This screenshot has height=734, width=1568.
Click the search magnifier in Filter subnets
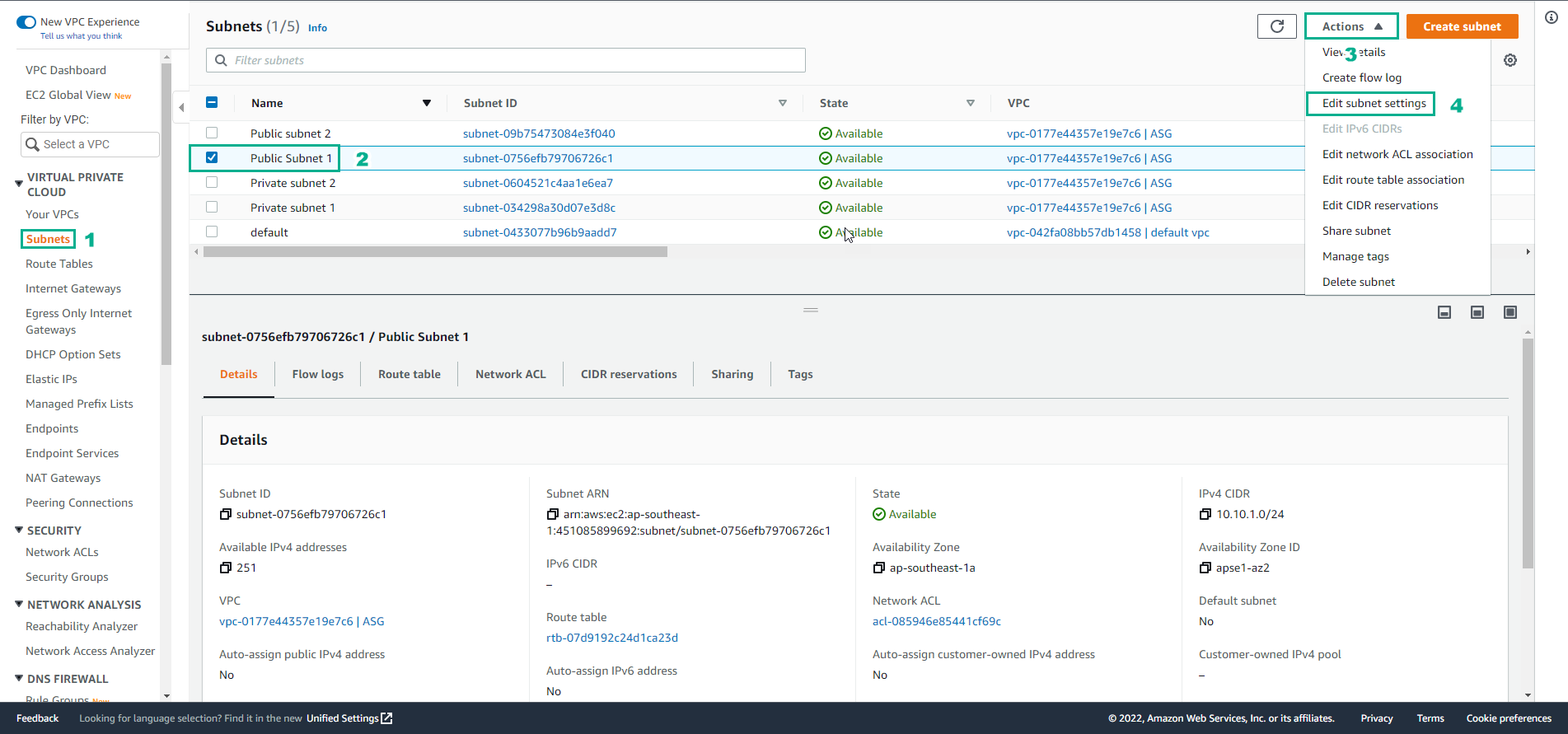pos(221,60)
